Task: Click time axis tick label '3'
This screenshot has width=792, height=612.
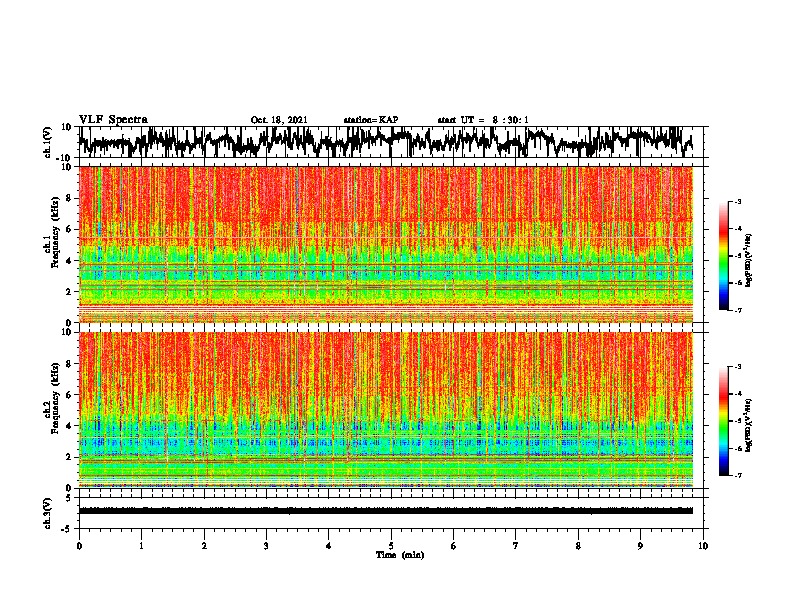Action: [x=266, y=546]
